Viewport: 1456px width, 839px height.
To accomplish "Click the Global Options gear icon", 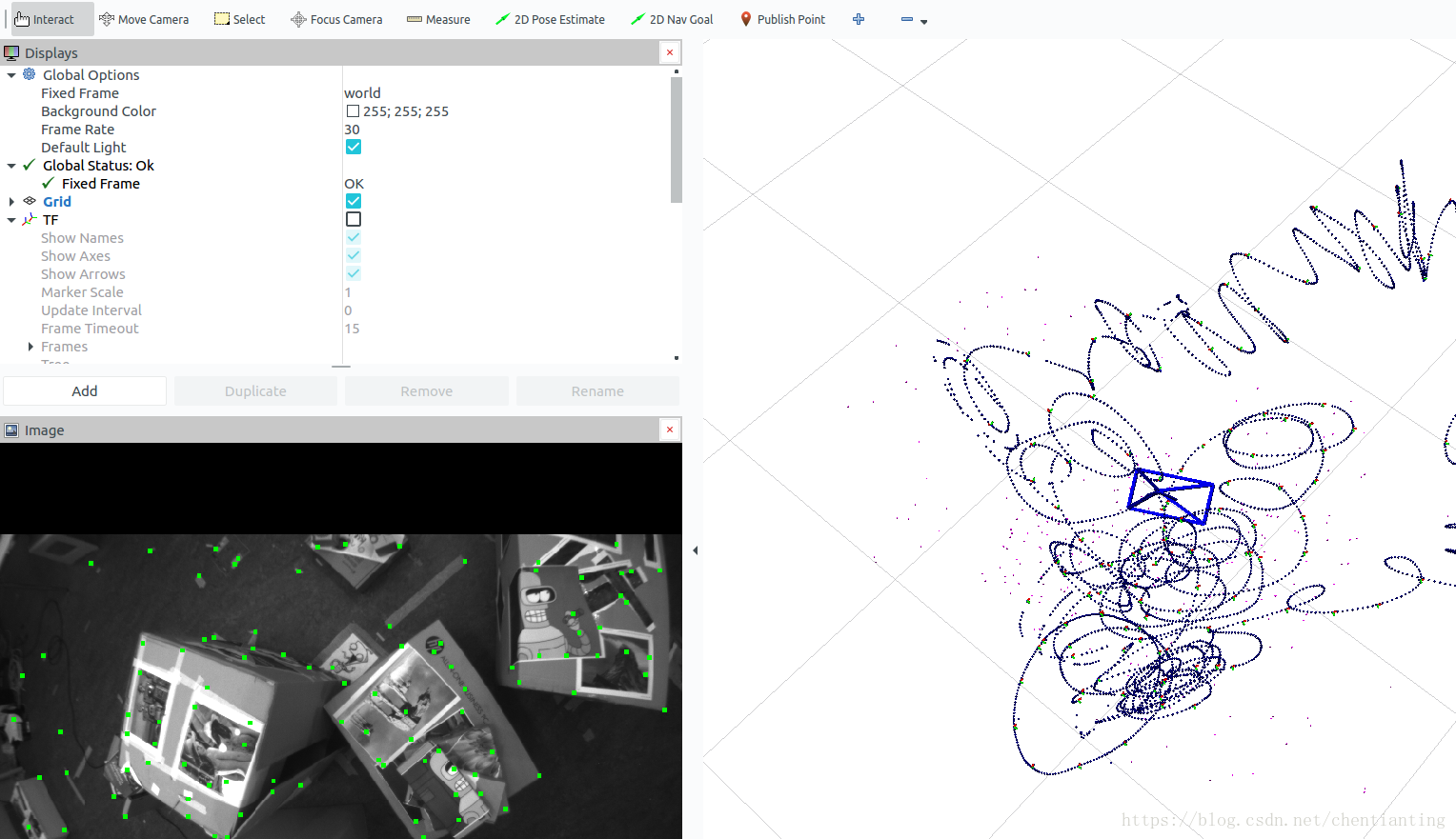I will click(30, 74).
